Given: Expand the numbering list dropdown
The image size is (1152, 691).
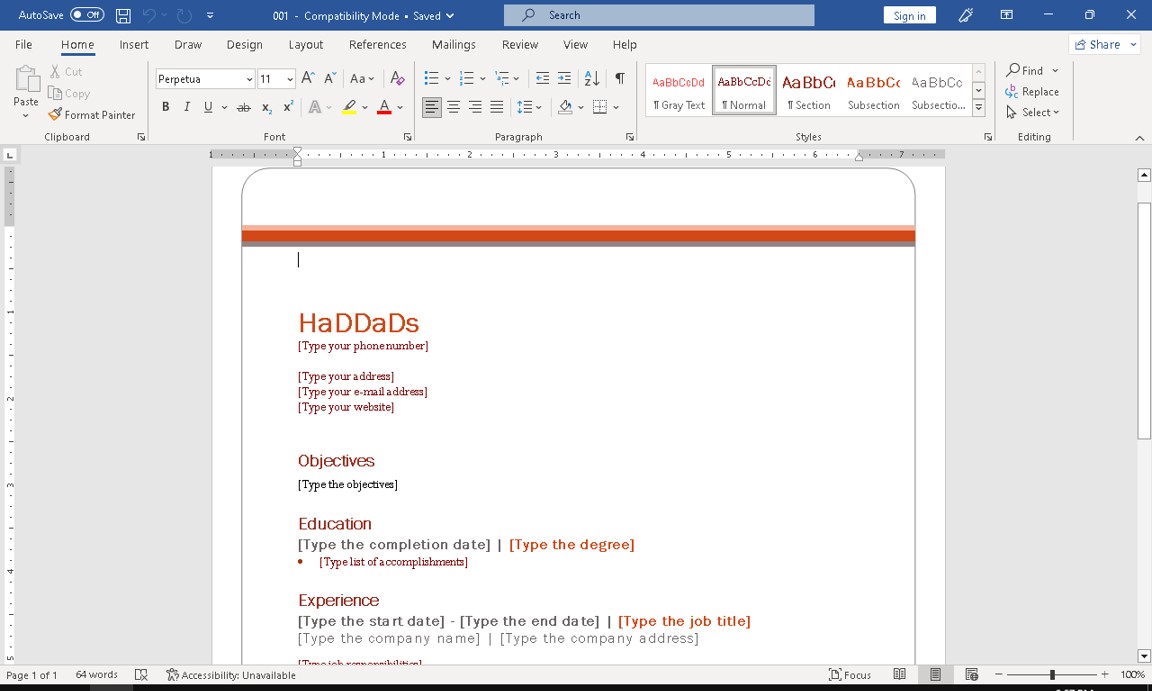Looking at the screenshot, I should [x=482, y=79].
